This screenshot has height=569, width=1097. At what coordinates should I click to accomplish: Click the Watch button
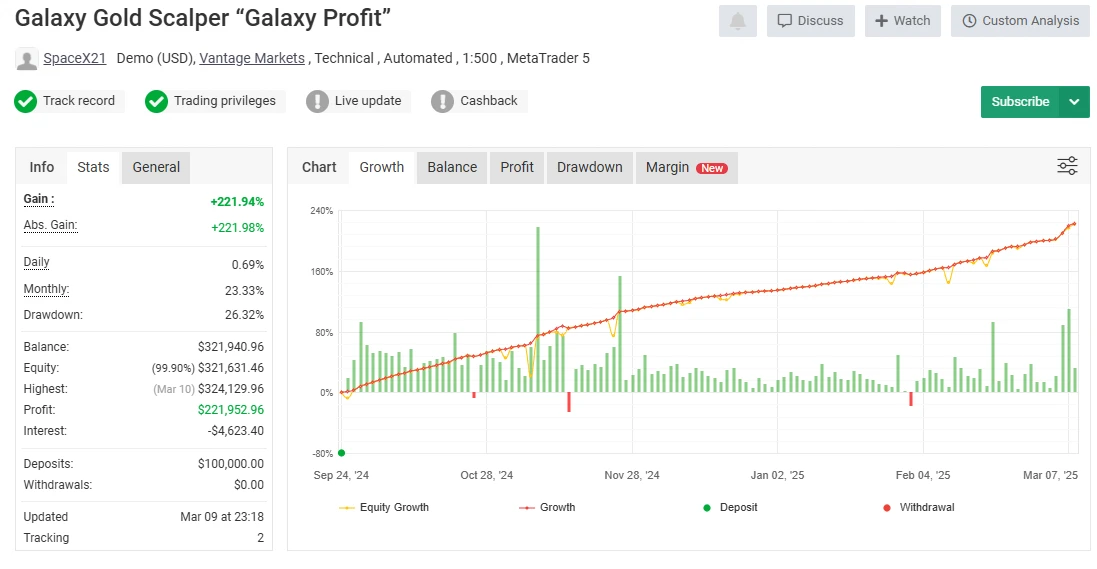[902, 21]
